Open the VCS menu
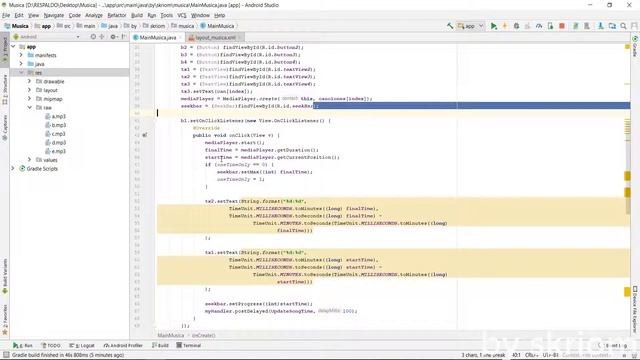 (182, 15)
